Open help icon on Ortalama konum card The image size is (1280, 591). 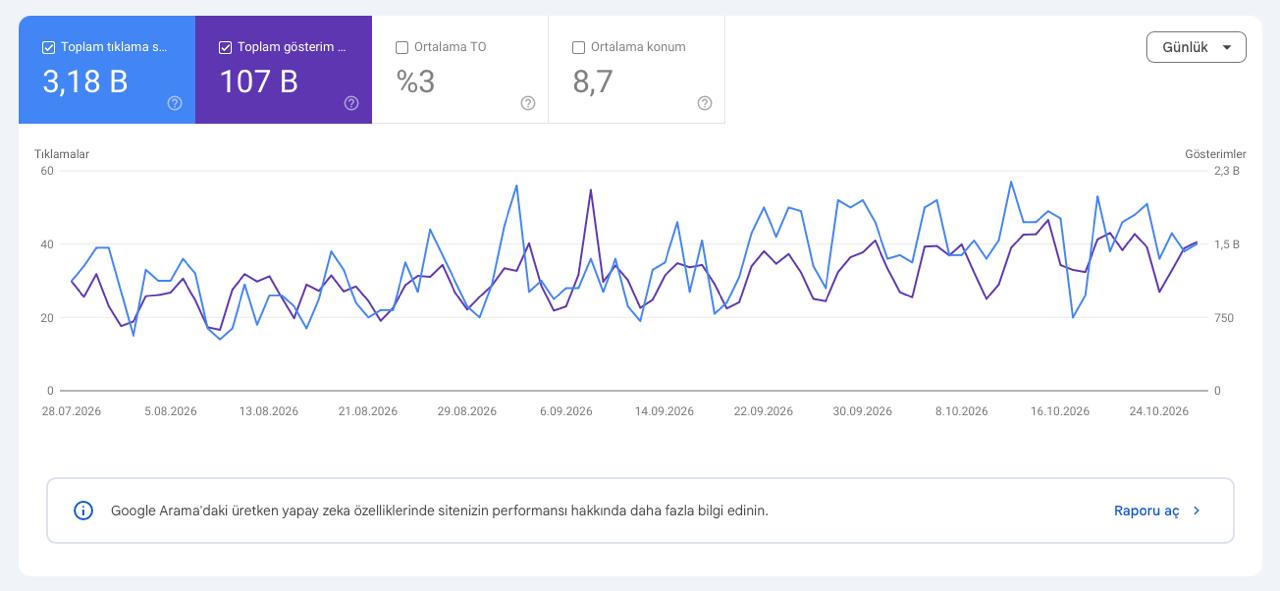[704, 103]
